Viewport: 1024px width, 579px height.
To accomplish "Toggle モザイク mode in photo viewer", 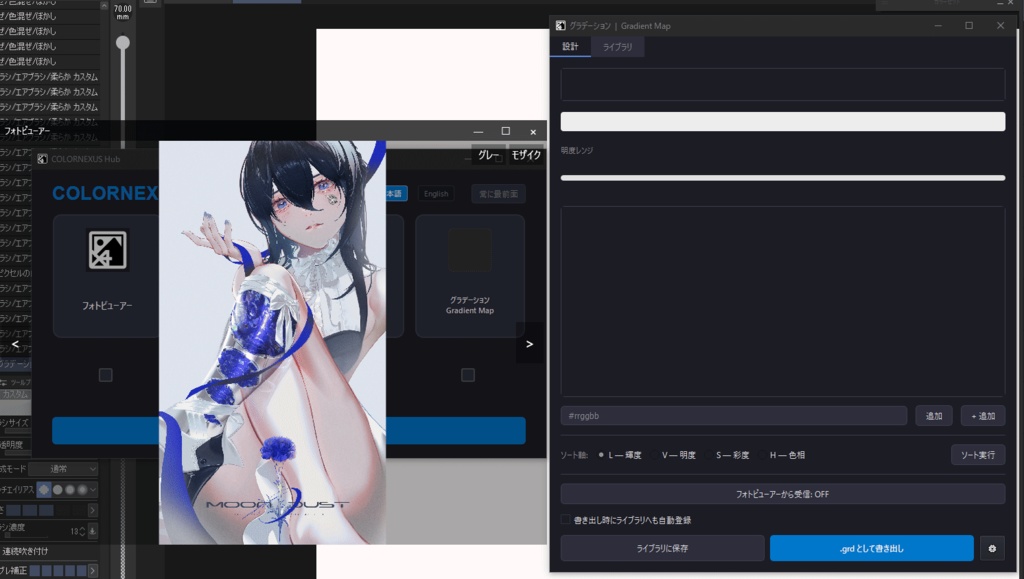I will point(526,155).
